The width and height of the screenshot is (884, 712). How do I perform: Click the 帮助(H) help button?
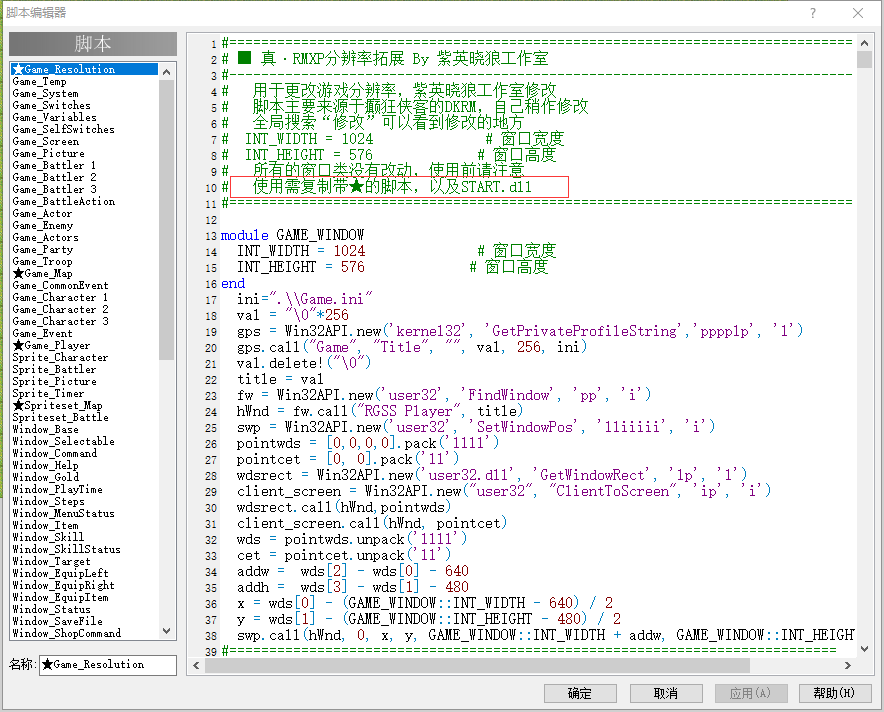click(834, 693)
